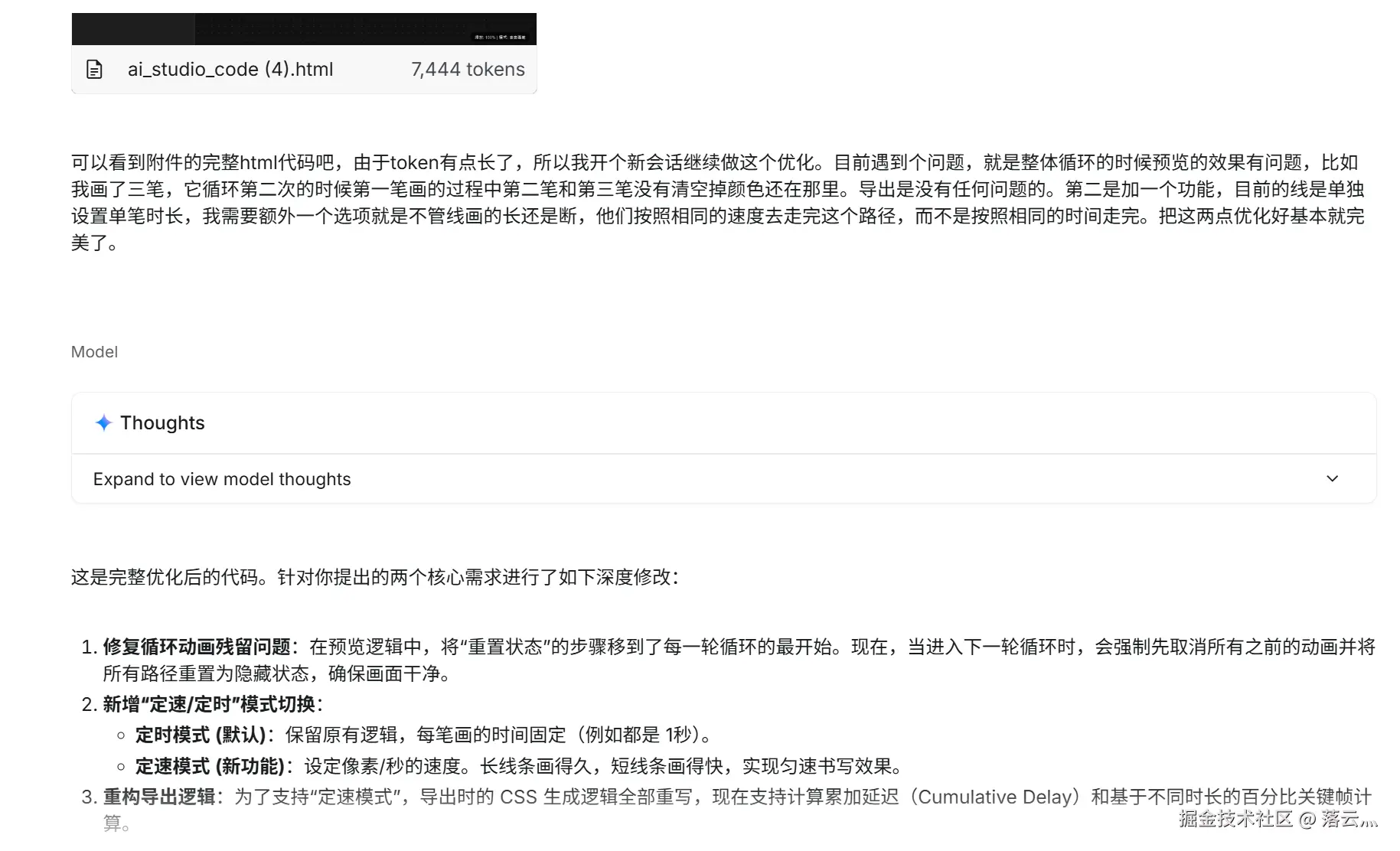Select the bold heading 新增"定速/定时"模式切换
This screenshot has height=851, width=1400.
(209, 704)
